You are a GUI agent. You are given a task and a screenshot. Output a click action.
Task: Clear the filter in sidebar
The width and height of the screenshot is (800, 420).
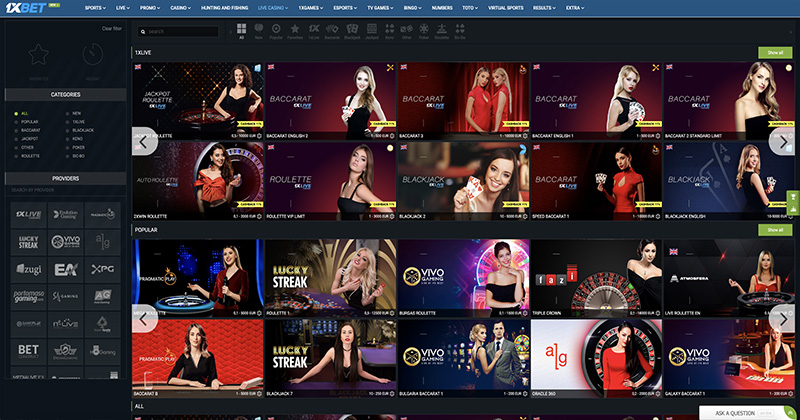pyautogui.click(x=112, y=29)
